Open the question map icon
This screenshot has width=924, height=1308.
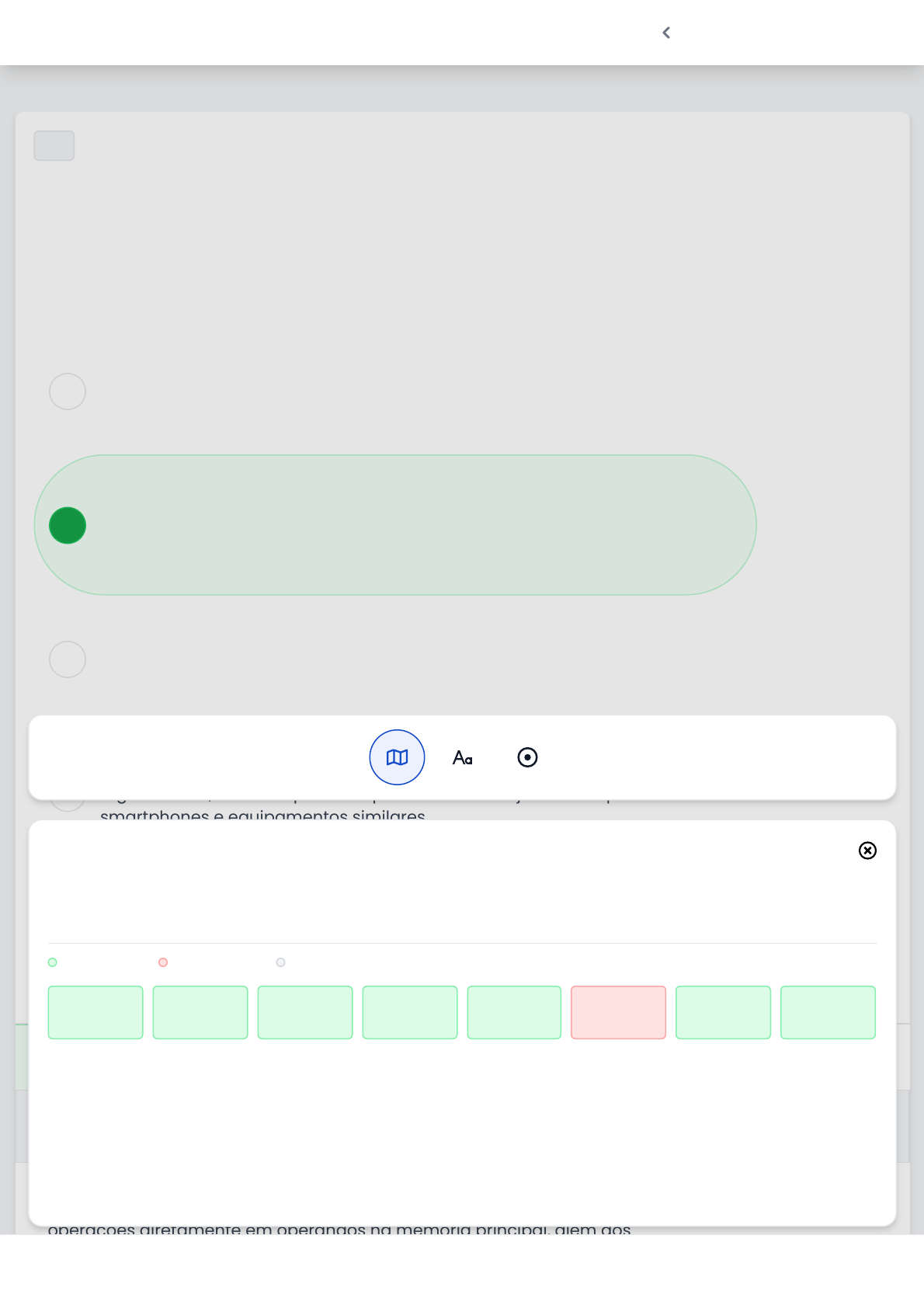click(397, 757)
